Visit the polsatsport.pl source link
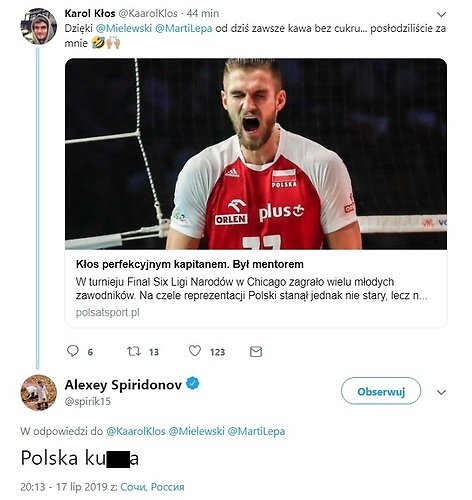Image resolution: width=472 pixels, height=500 pixels. (108, 312)
